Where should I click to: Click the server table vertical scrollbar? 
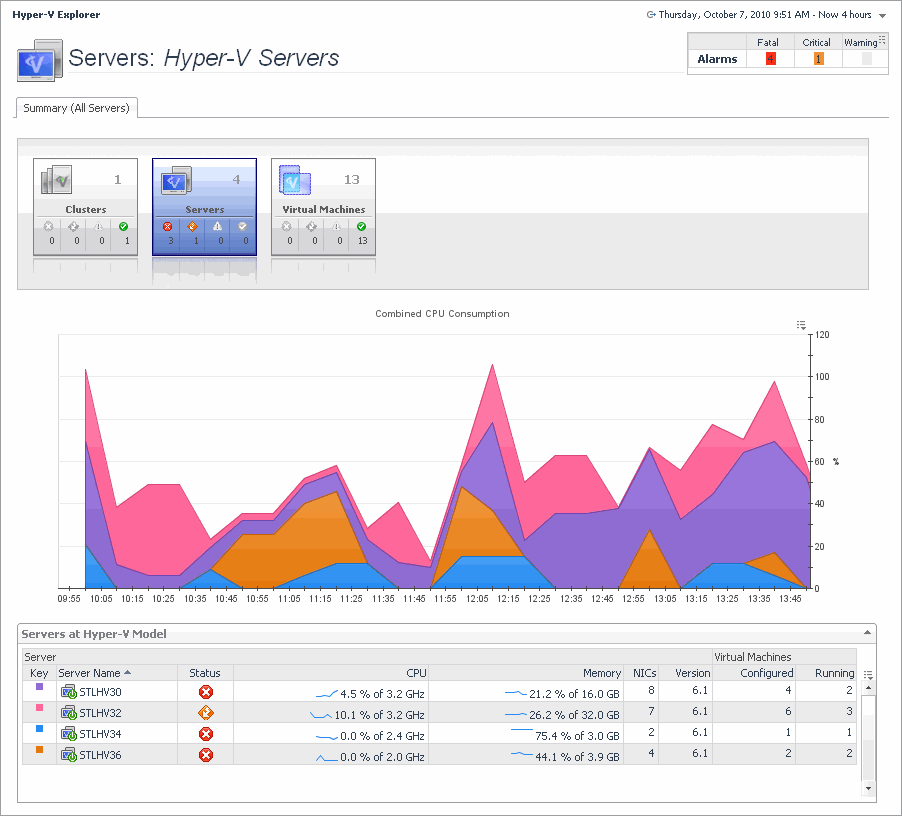867,735
